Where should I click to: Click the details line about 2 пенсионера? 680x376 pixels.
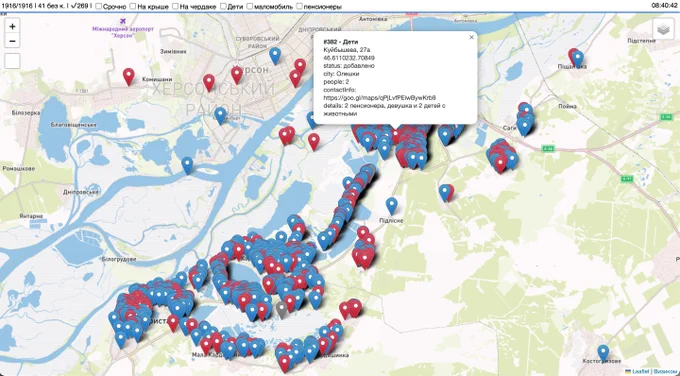pos(384,110)
